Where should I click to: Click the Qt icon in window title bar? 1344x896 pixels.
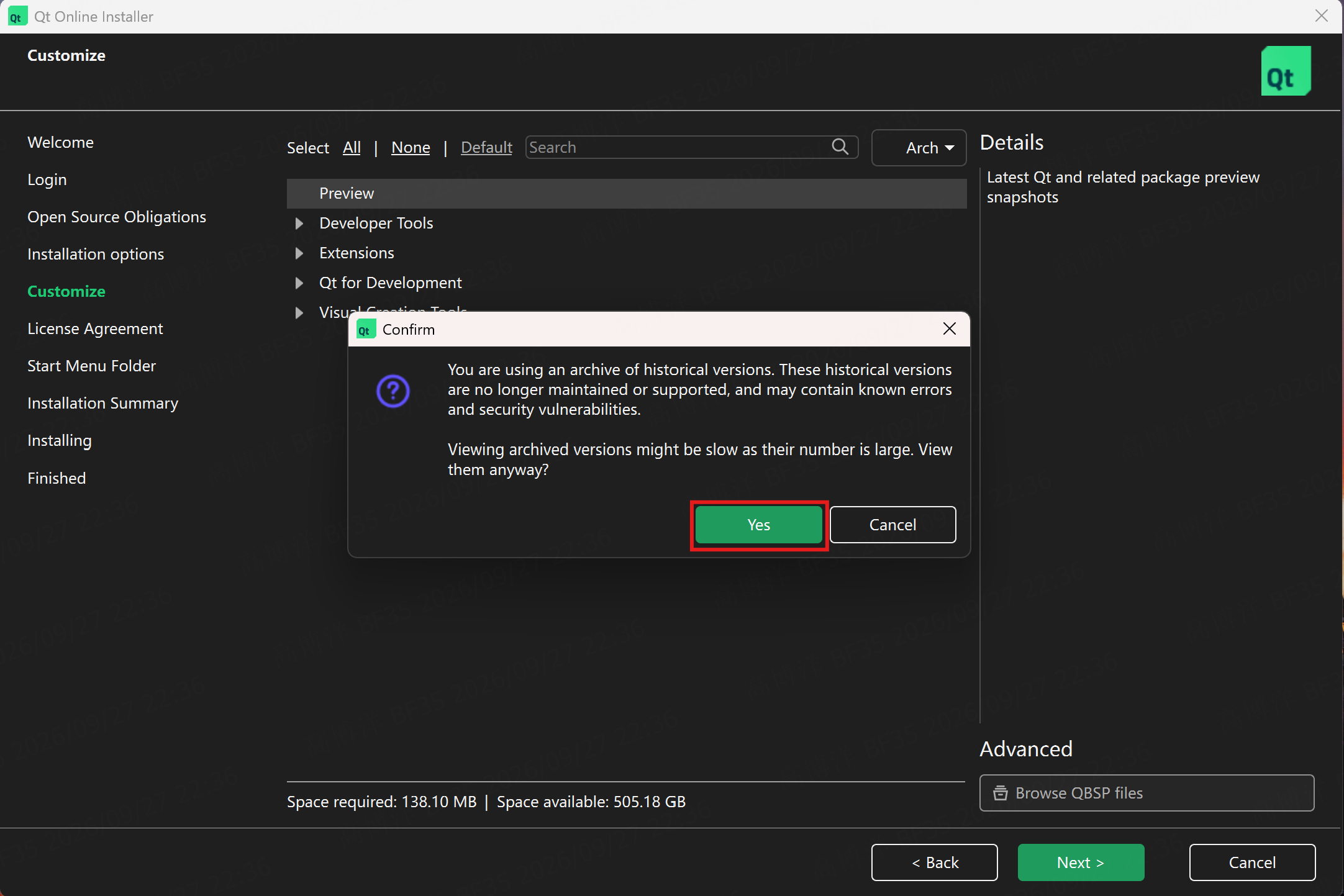point(17,16)
